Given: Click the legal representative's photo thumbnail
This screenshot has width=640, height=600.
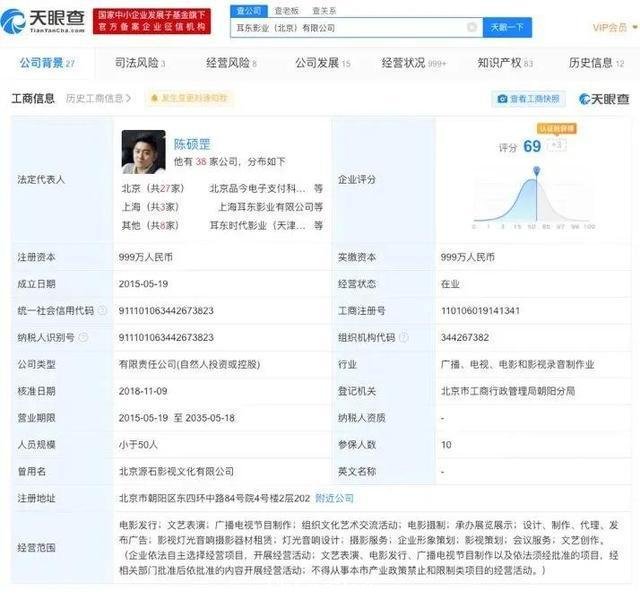Looking at the screenshot, I should [144, 151].
